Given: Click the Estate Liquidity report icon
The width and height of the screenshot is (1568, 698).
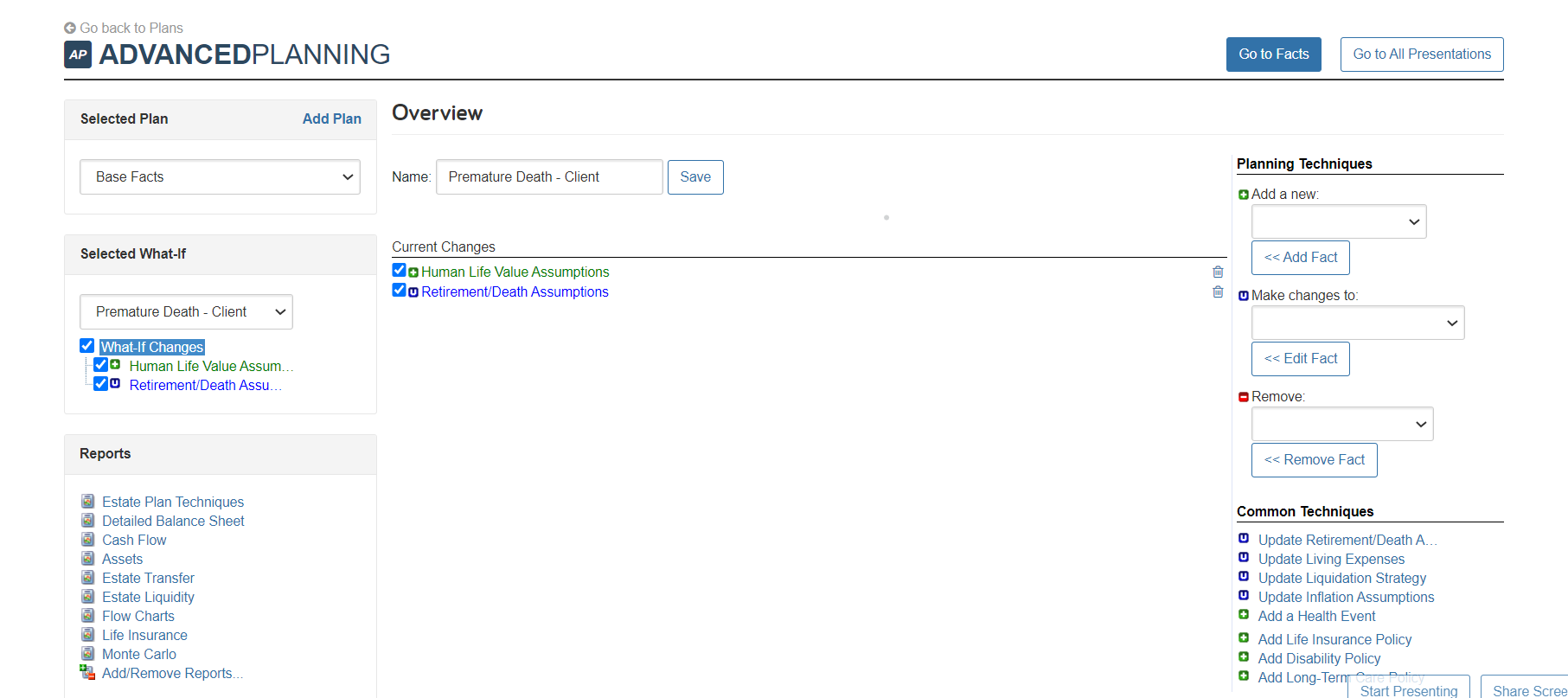Looking at the screenshot, I should pyautogui.click(x=87, y=596).
